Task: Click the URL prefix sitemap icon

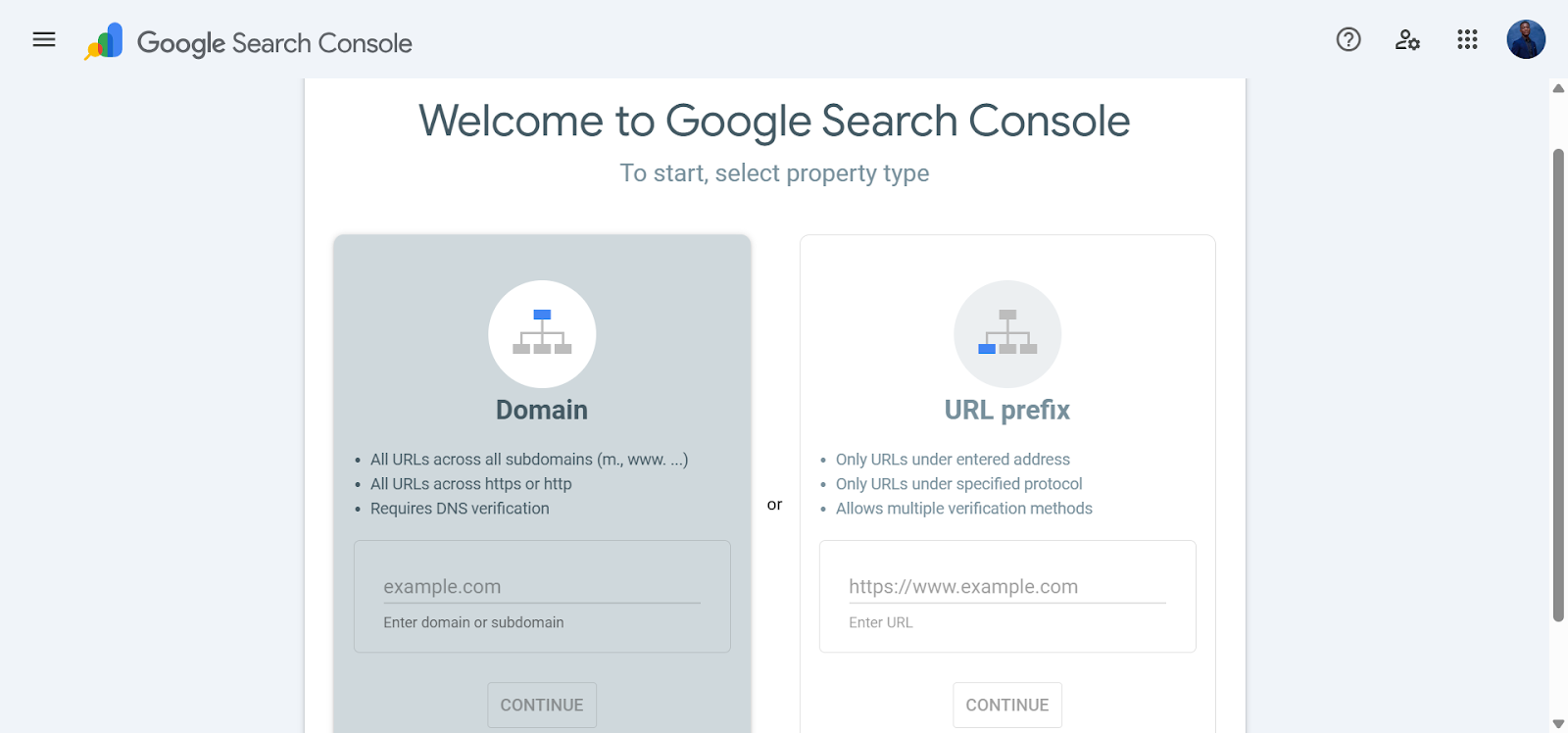Action: (1007, 334)
